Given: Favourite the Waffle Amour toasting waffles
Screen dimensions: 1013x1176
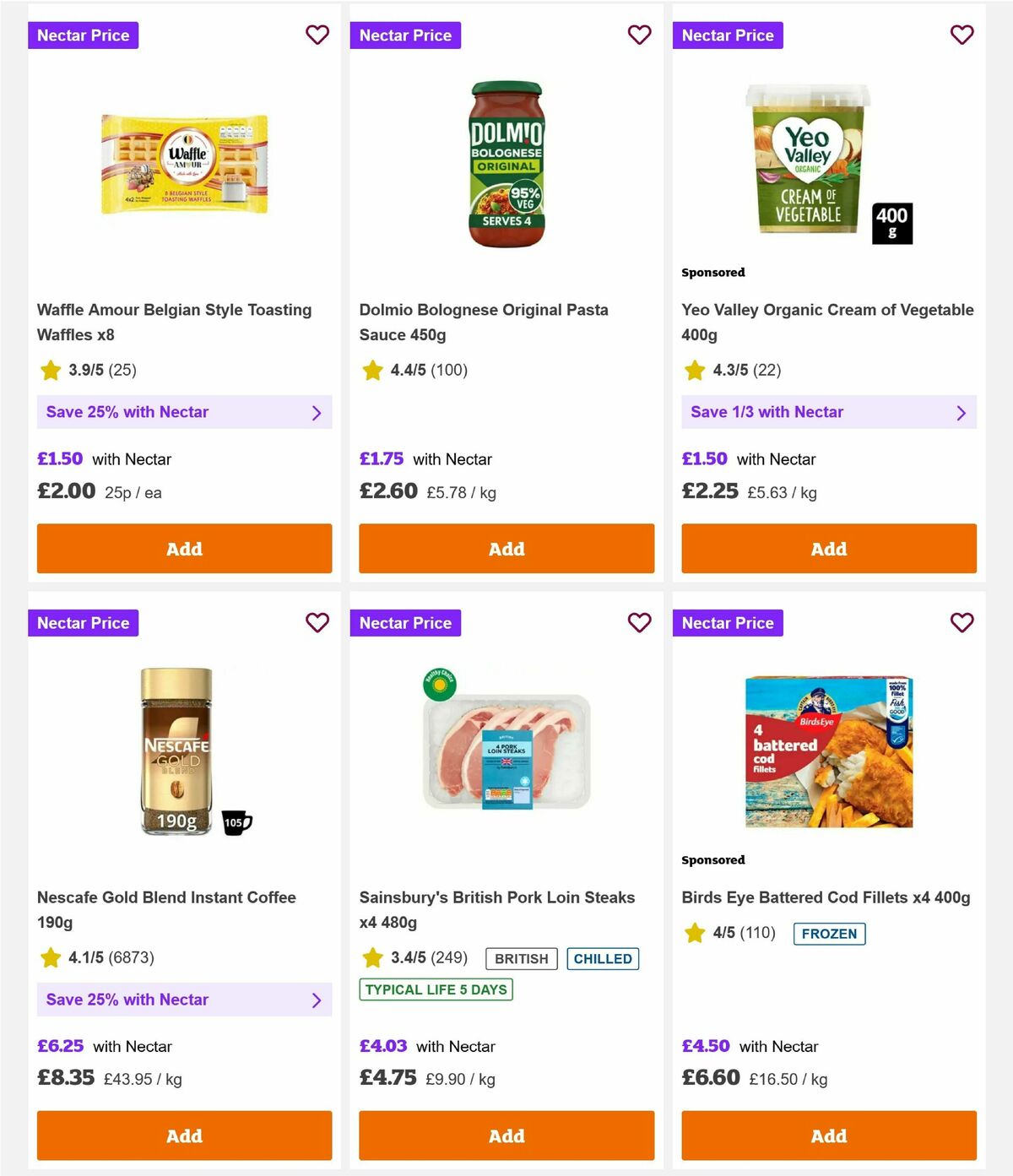Looking at the screenshot, I should coord(317,35).
